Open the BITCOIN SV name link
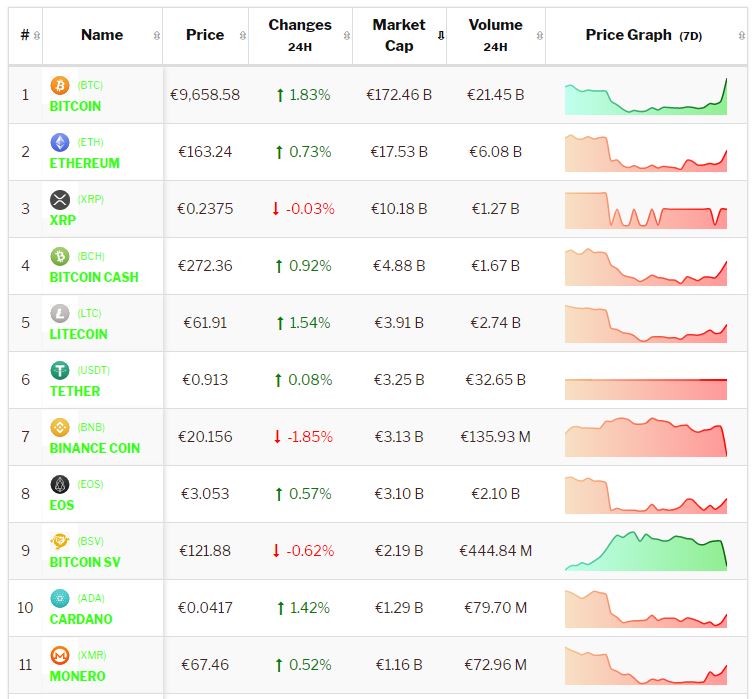The width and height of the screenshot is (752, 699). tap(85, 562)
